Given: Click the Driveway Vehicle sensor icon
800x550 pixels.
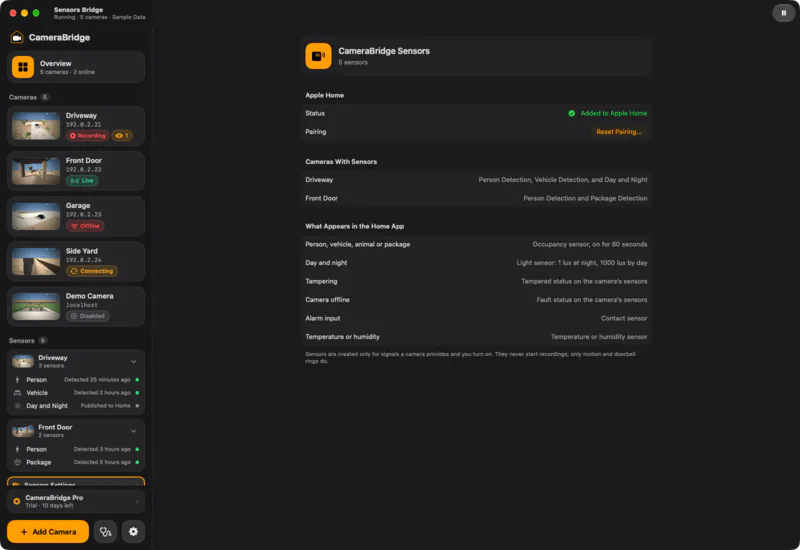Looking at the screenshot, I should (x=17, y=393).
